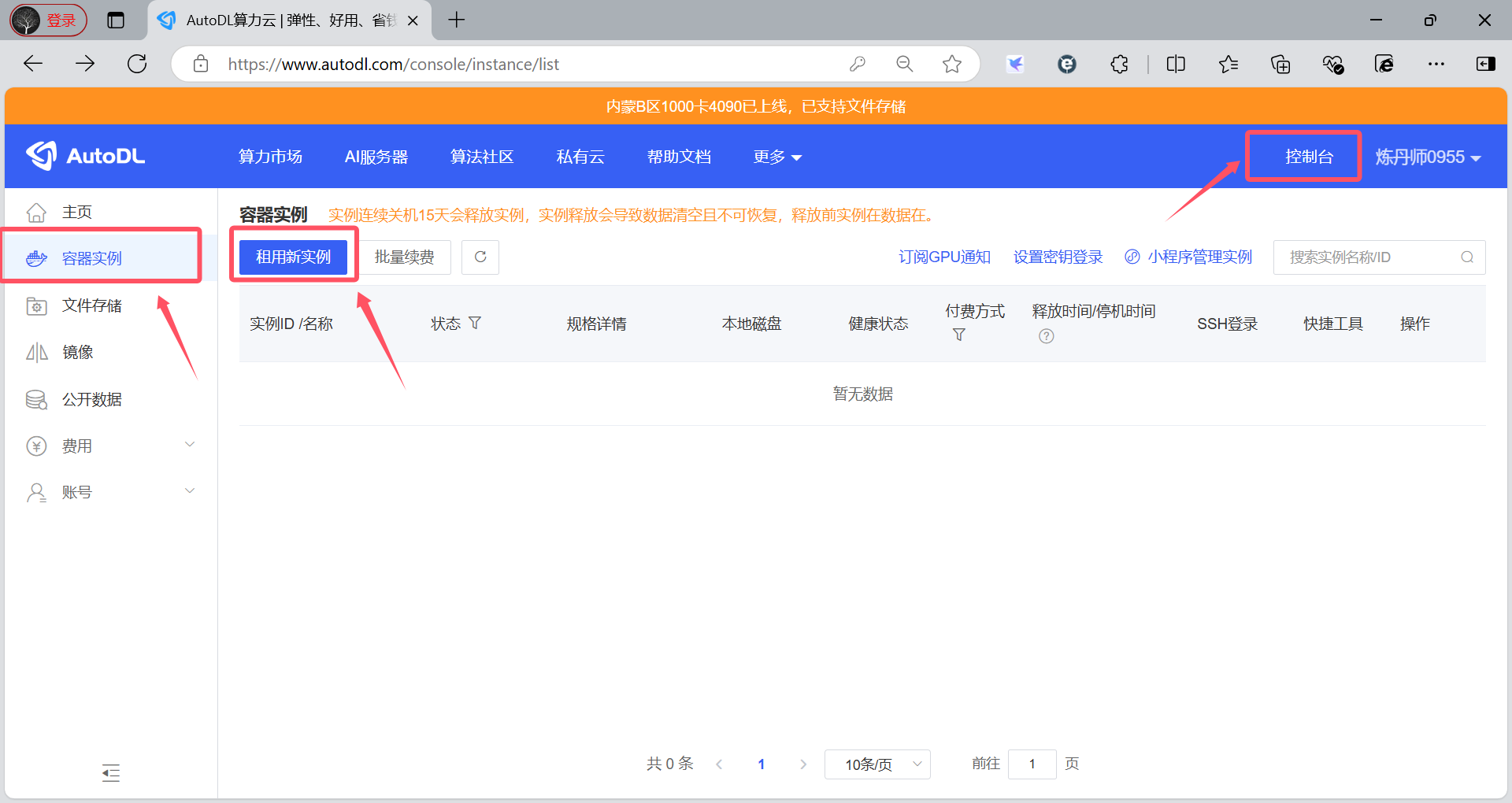Viewport: 1512px width, 803px height.
Task: Click the AutoDL logo
Action: (x=85, y=156)
